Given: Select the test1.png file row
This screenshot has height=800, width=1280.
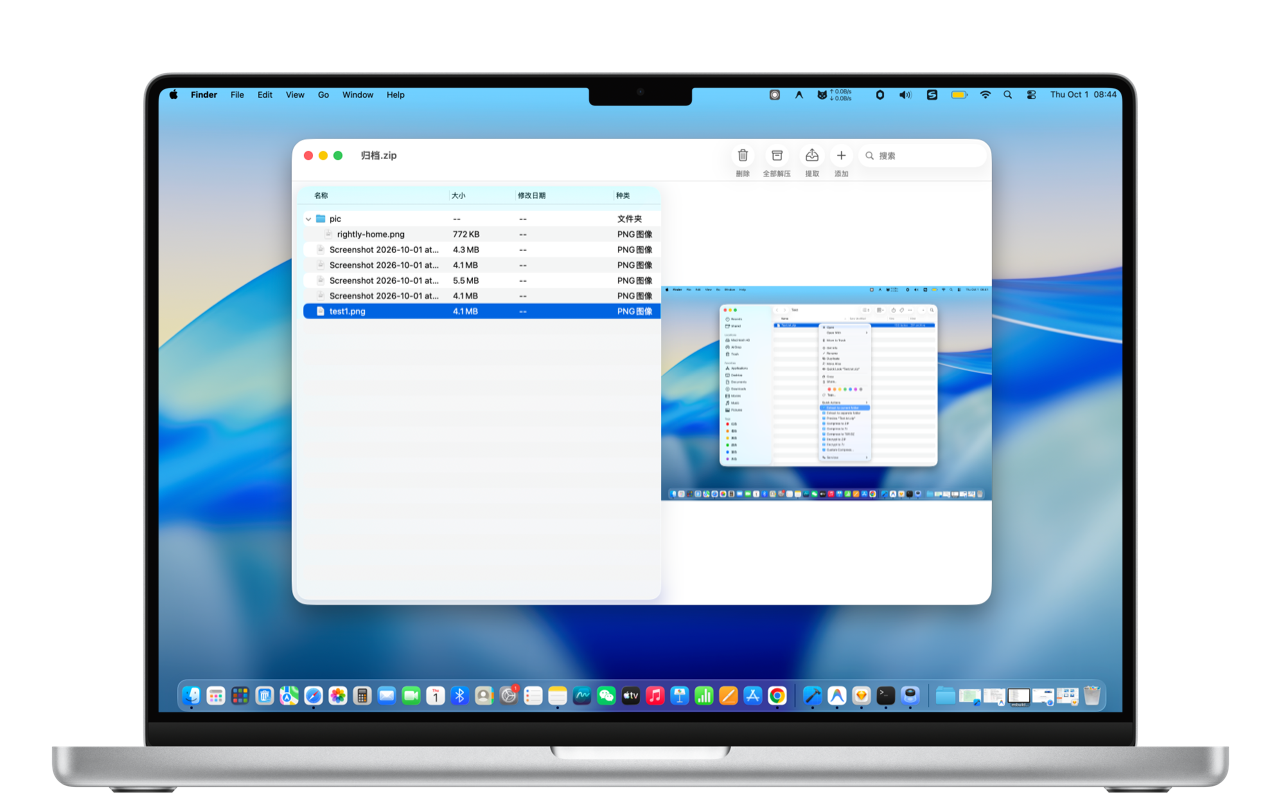Looking at the screenshot, I should tap(481, 311).
